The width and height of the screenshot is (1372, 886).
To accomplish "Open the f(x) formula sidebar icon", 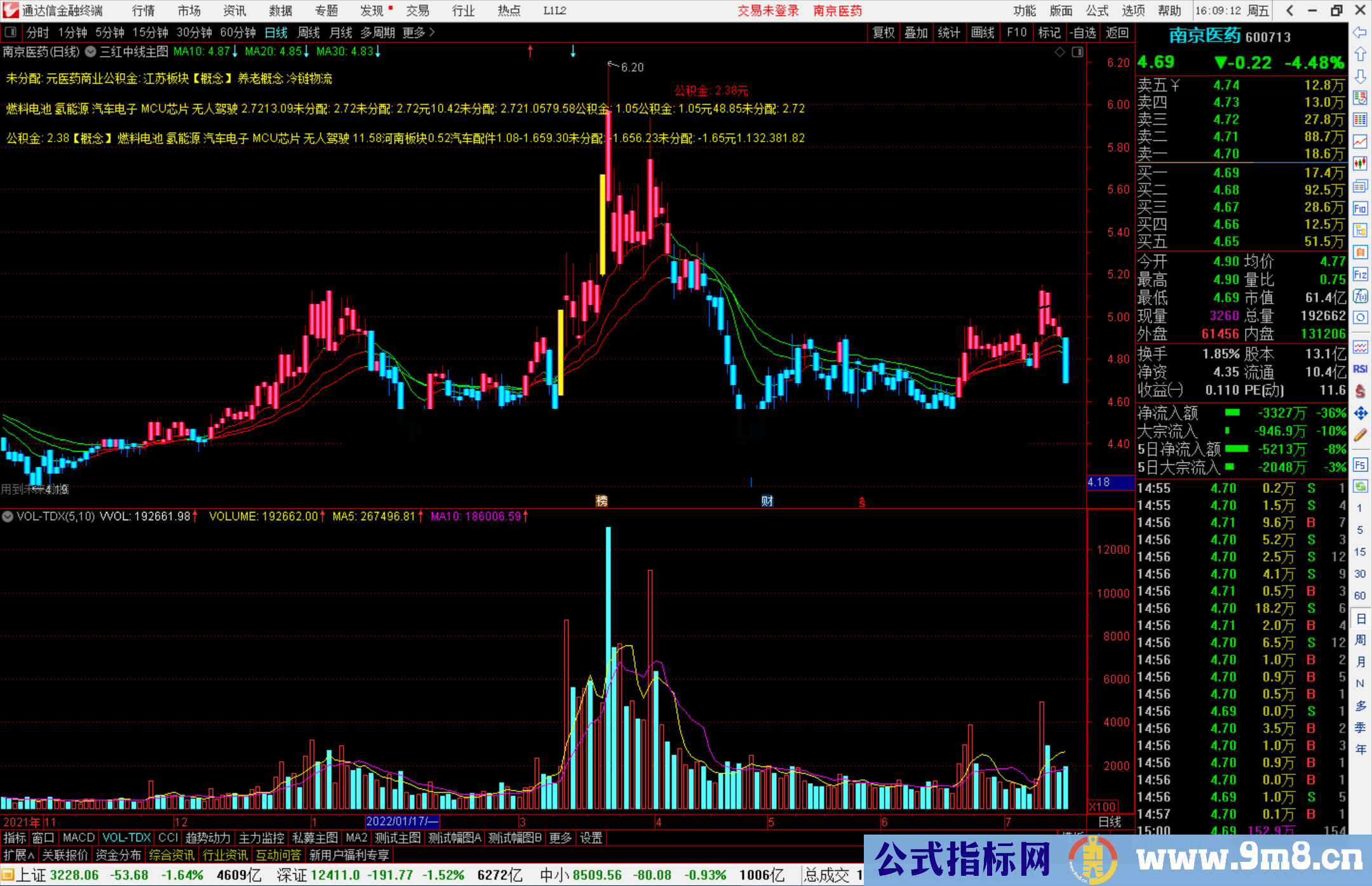I will click(x=1359, y=296).
